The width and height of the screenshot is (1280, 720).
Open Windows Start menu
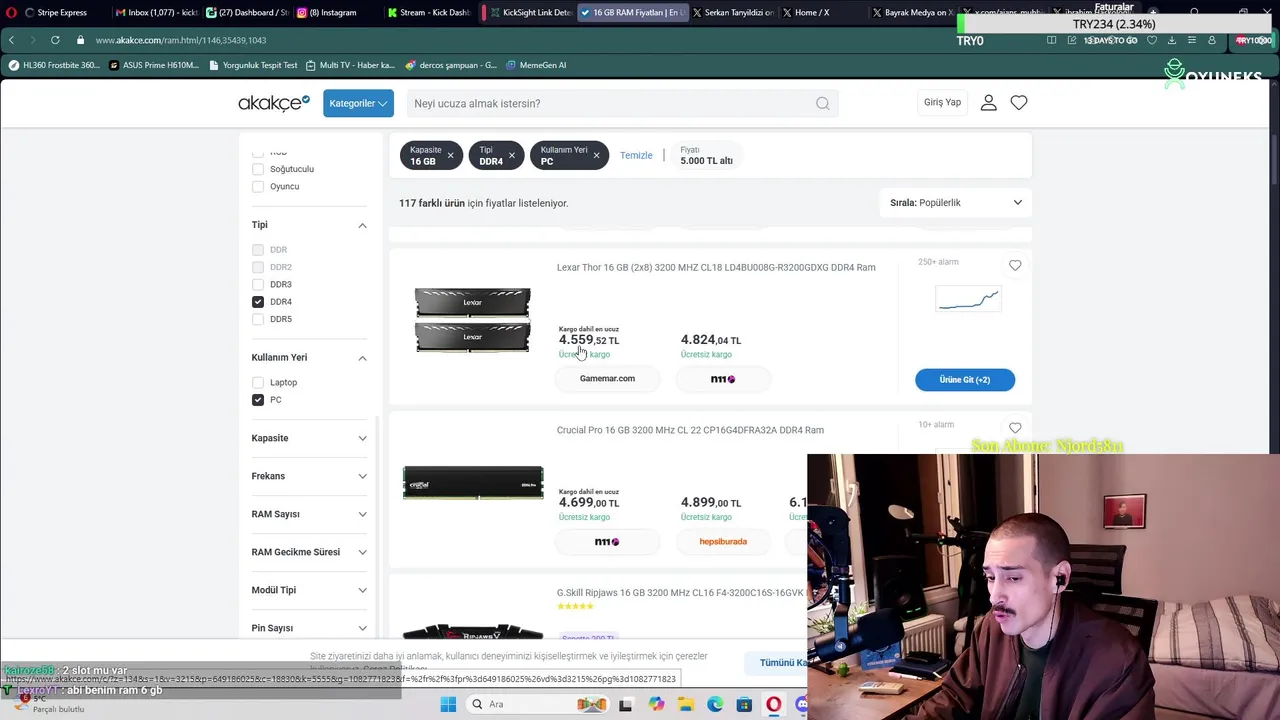[448, 704]
